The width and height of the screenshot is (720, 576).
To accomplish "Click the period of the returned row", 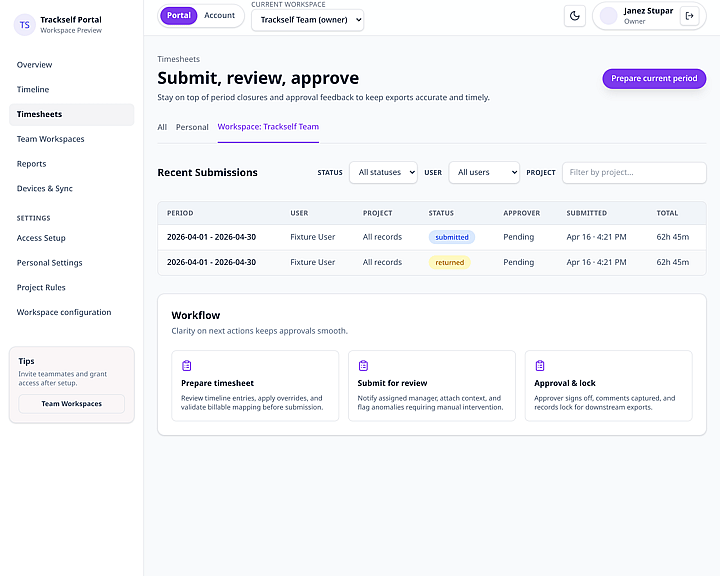I will pyautogui.click(x=211, y=263).
